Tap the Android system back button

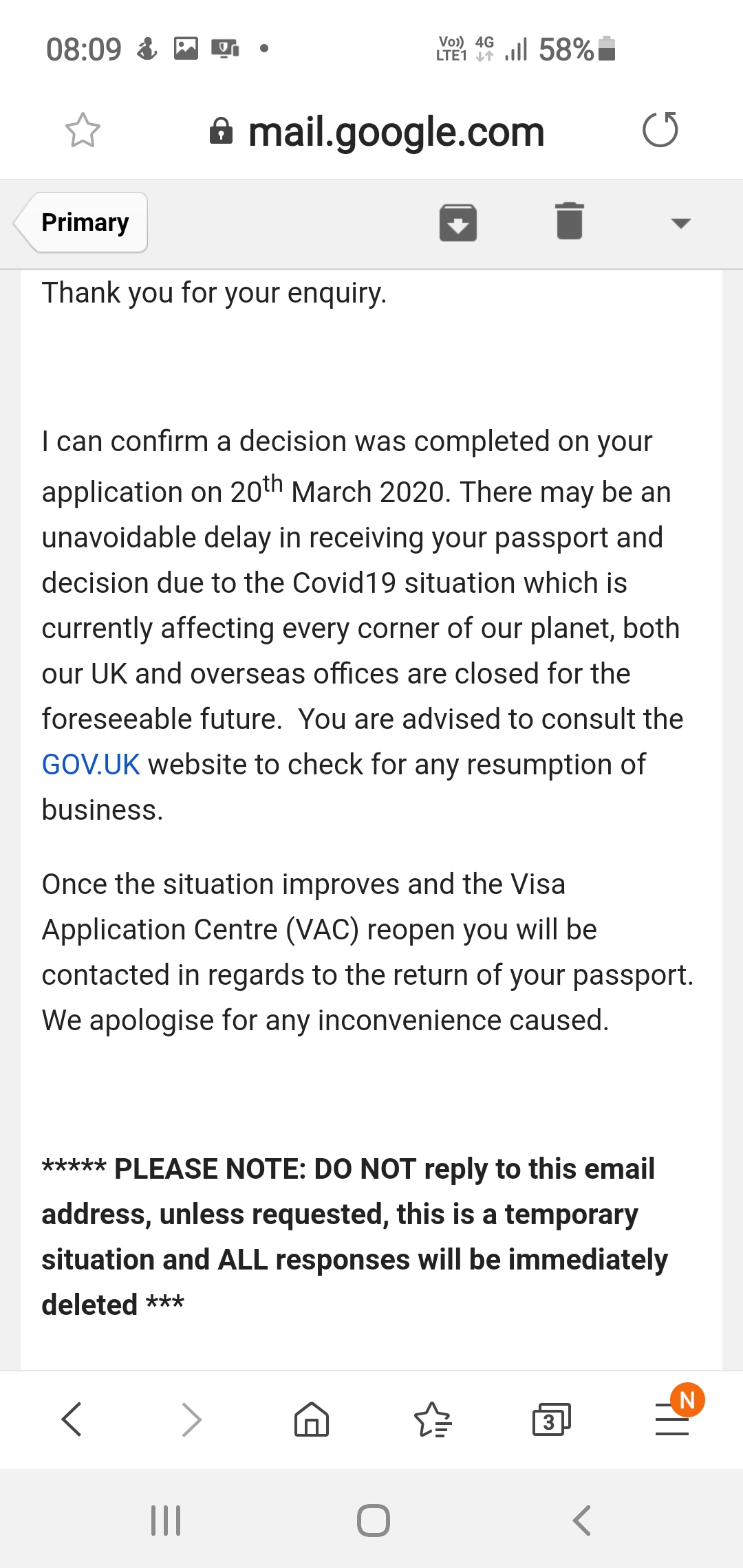581,1521
